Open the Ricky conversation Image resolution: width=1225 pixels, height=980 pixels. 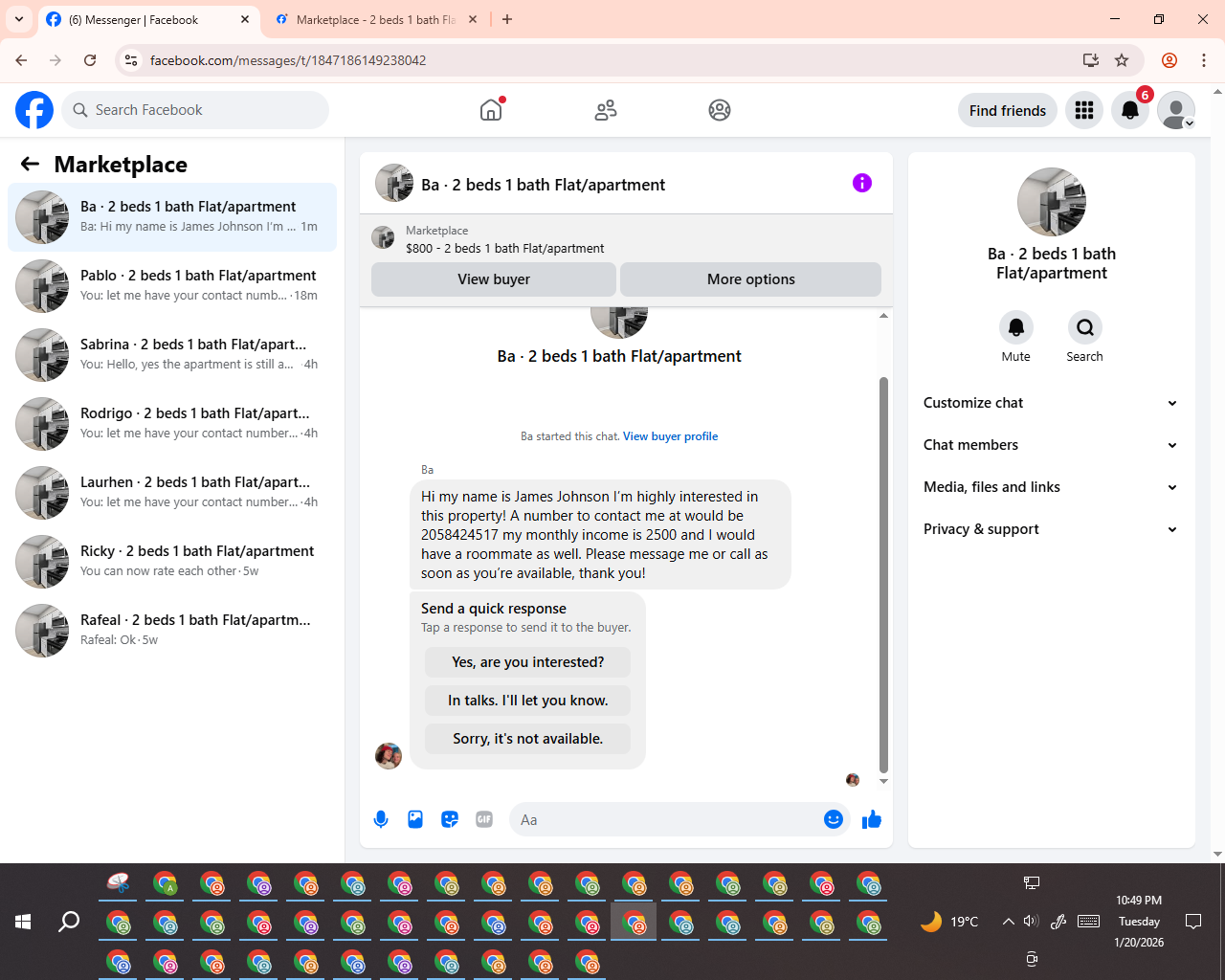(x=172, y=562)
